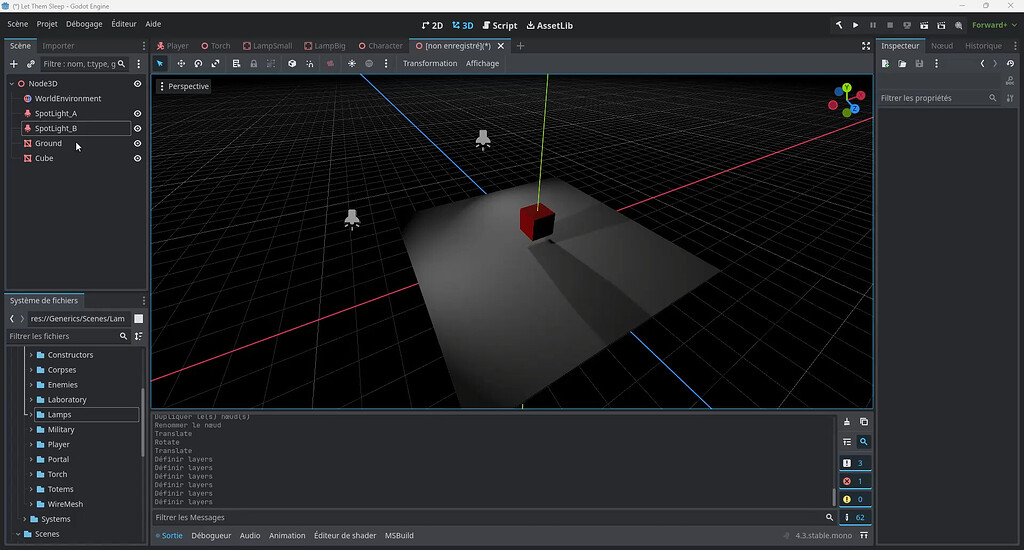
Task: Open the Perspective view menu
Action: pyautogui.click(x=184, y=86)
